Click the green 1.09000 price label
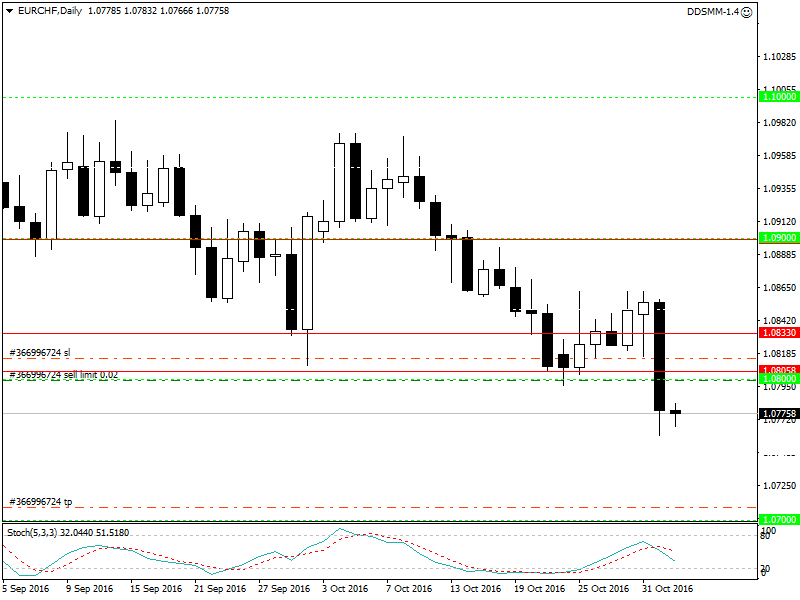Screen dimensions: 800x600 tap(779, 238)
